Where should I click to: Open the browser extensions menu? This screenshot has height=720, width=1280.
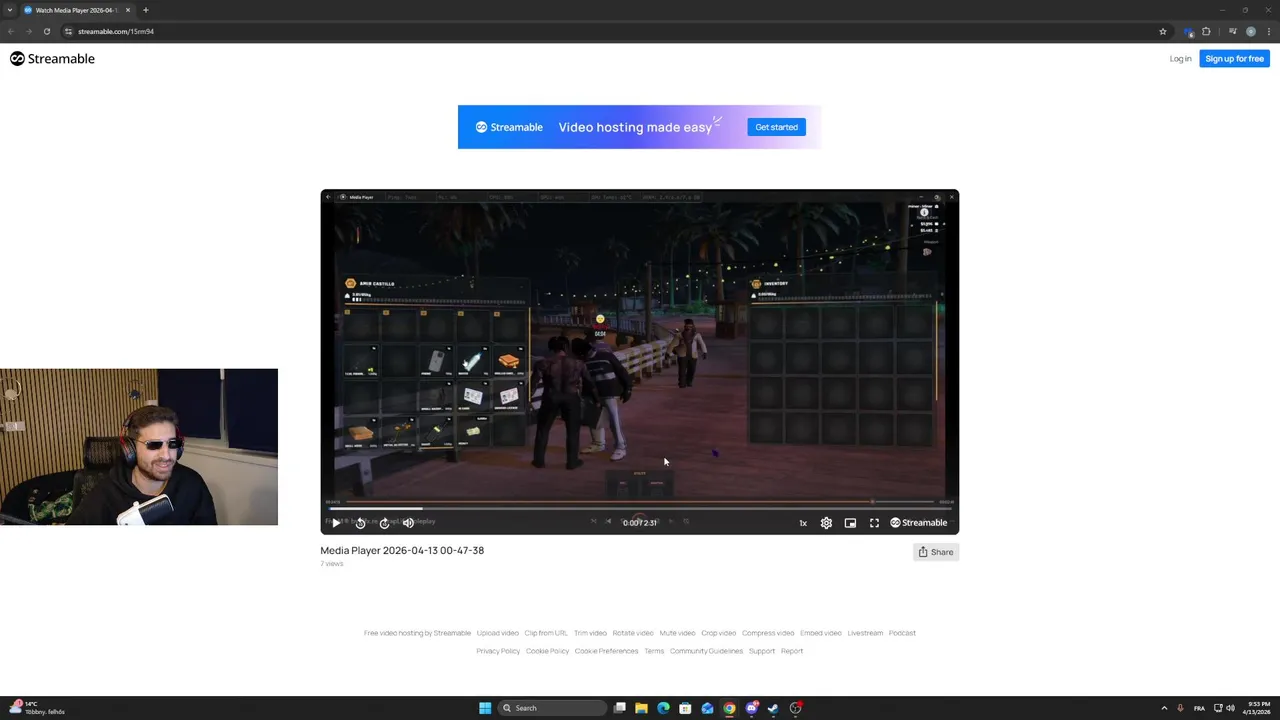click(x=1206, y=31)
